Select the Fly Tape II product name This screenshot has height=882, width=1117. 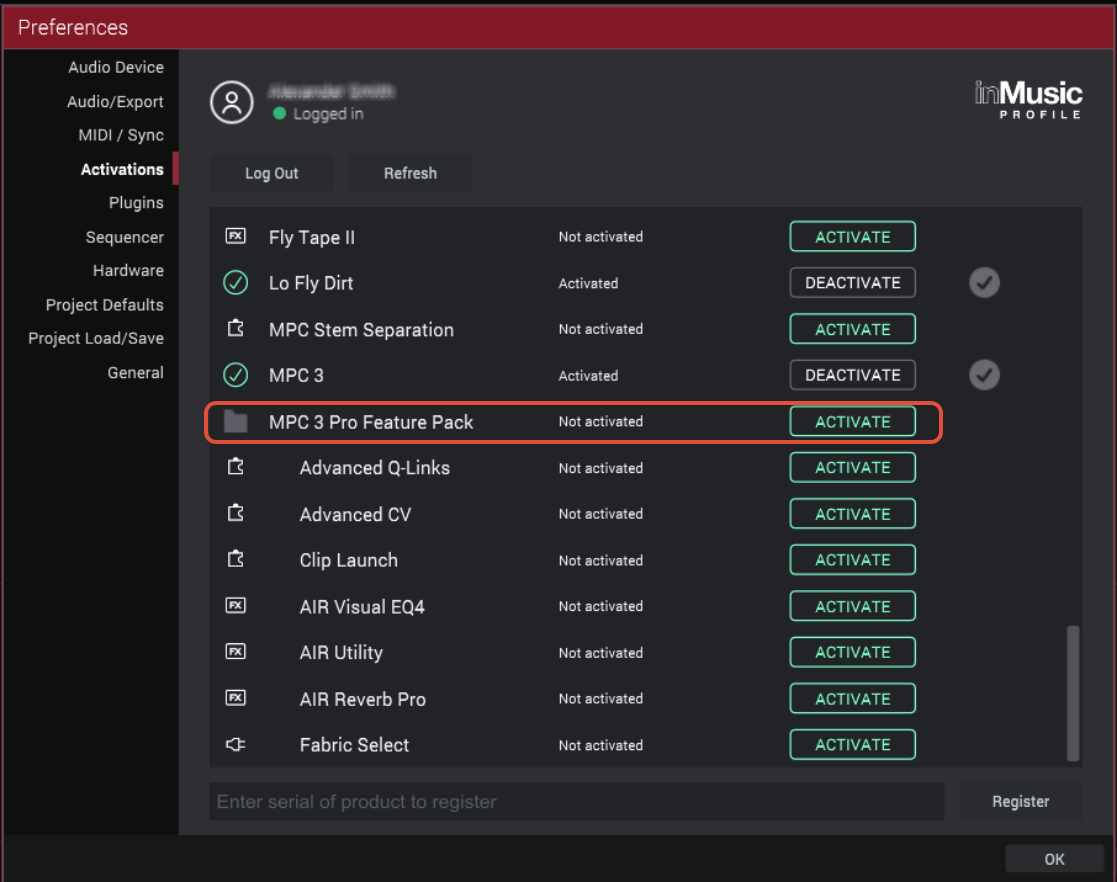[x=311, y=237]
